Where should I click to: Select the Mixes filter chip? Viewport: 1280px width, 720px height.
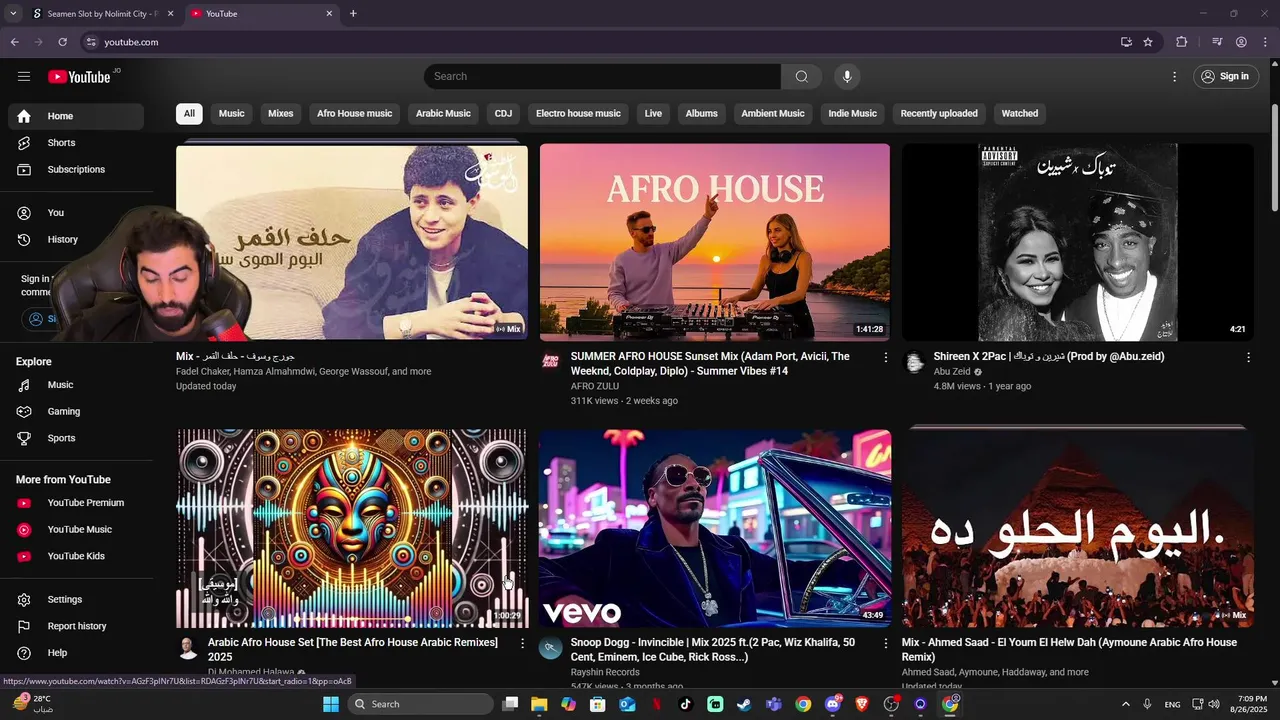(281, 114)
